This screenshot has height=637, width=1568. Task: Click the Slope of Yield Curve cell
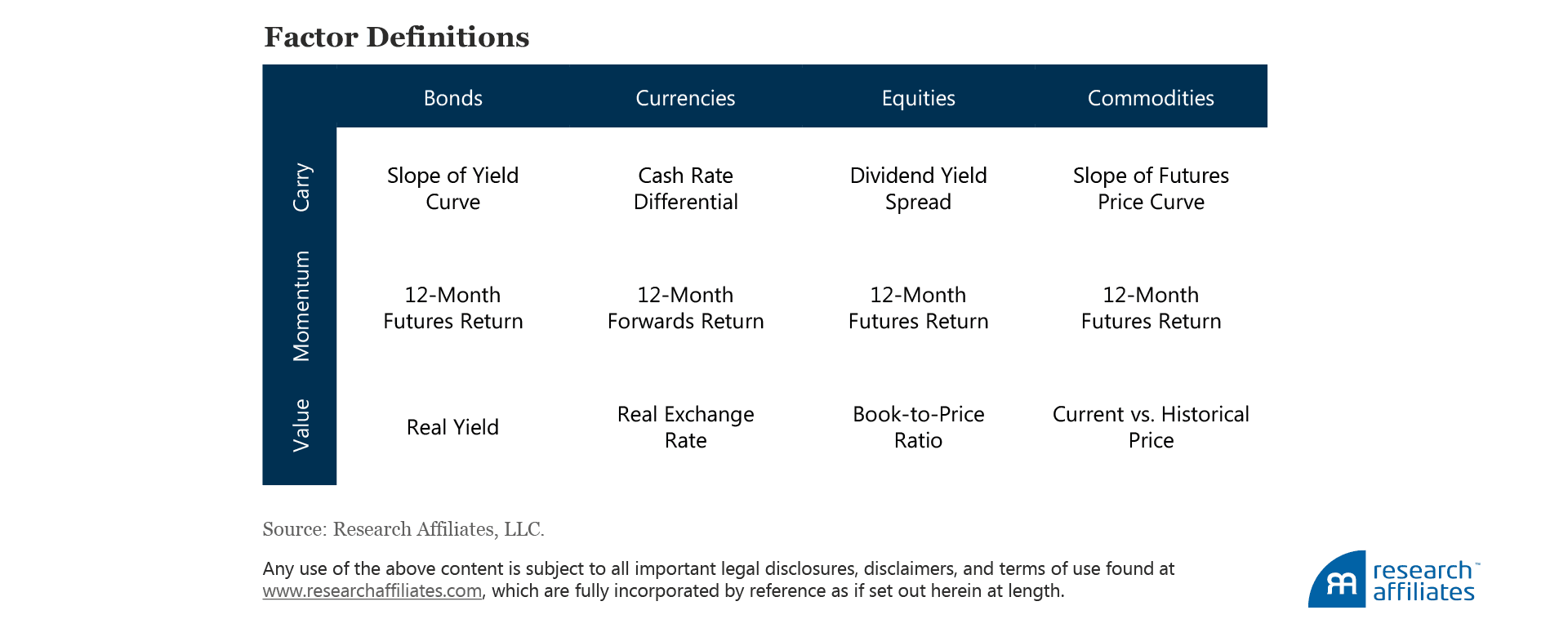click(x=452, y=189)
